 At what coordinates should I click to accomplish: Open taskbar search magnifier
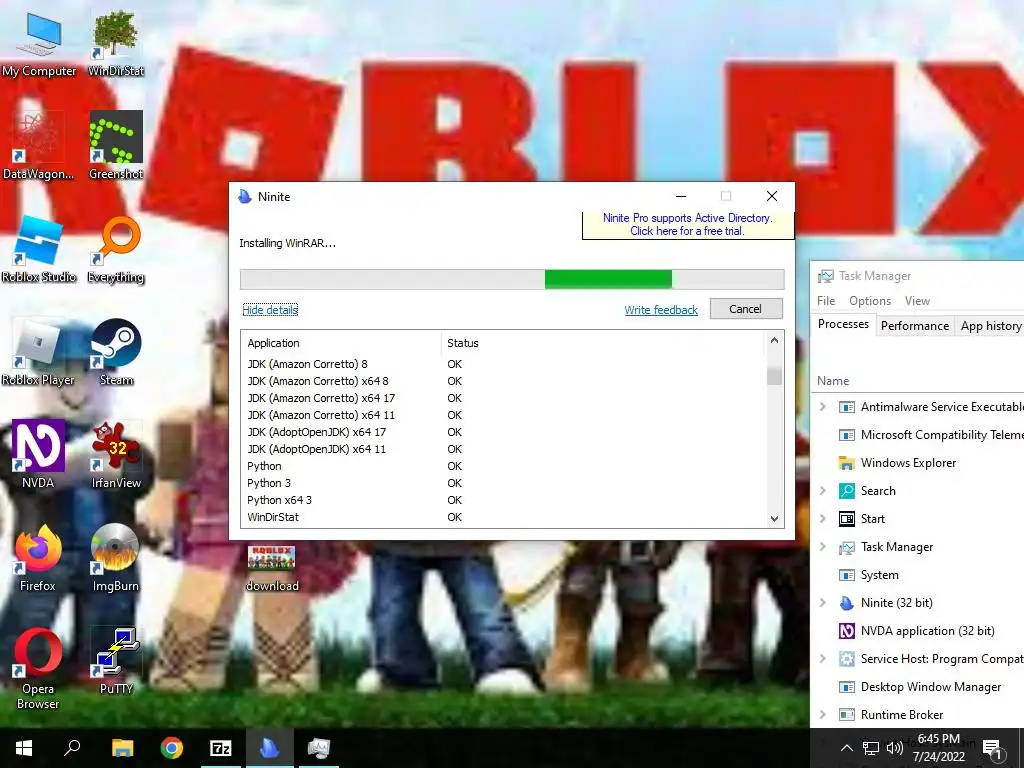[x=72, y=748]
